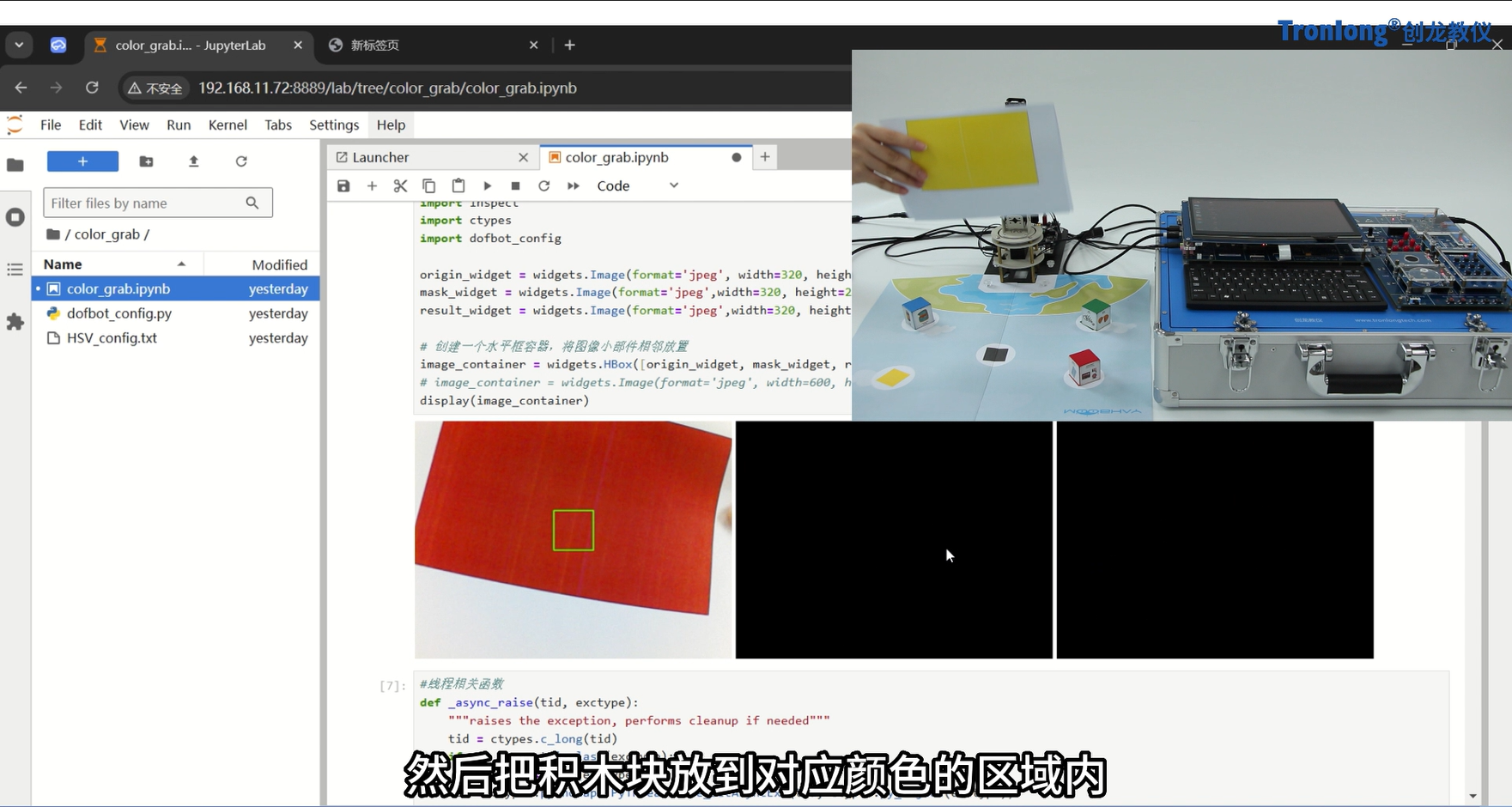Click the red camera image output
Viewport: 1512px width, 807px height.
(574, 540)
